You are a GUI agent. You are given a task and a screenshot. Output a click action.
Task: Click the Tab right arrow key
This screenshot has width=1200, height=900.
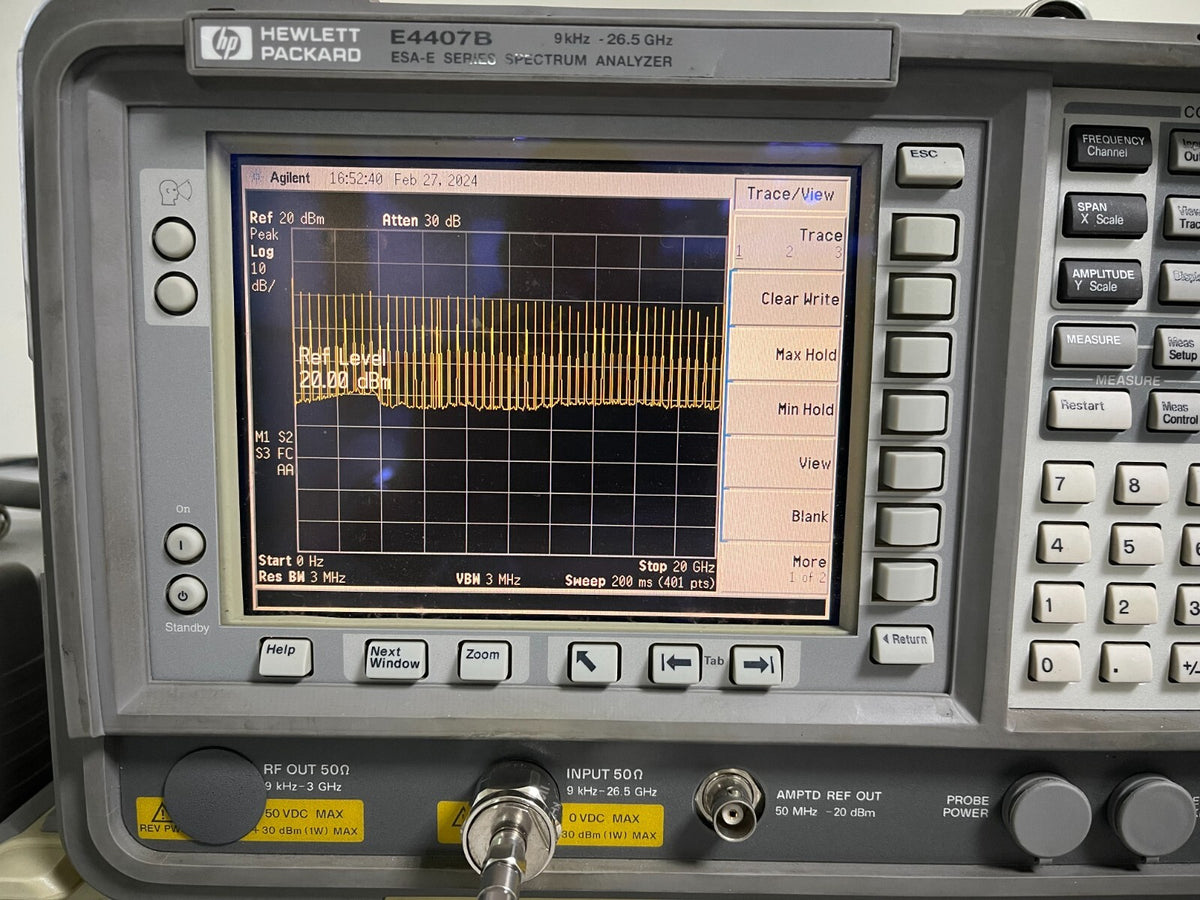pos(756,666)
